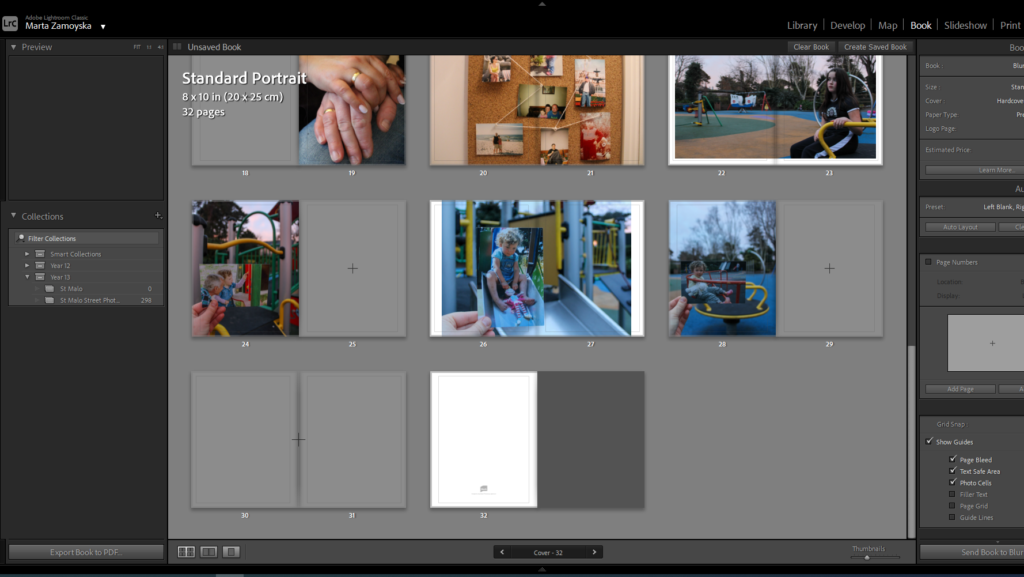Click Export Book to PDF
1024x577 pixels.
[x=86, y=552]
